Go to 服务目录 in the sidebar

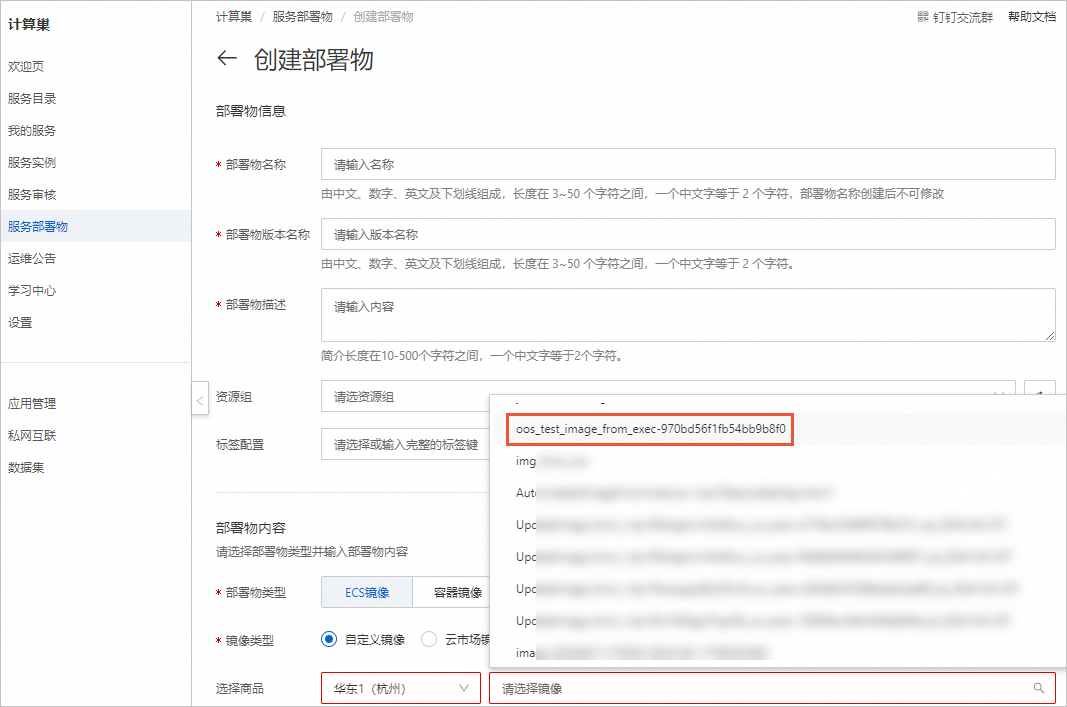pos(32,98)
